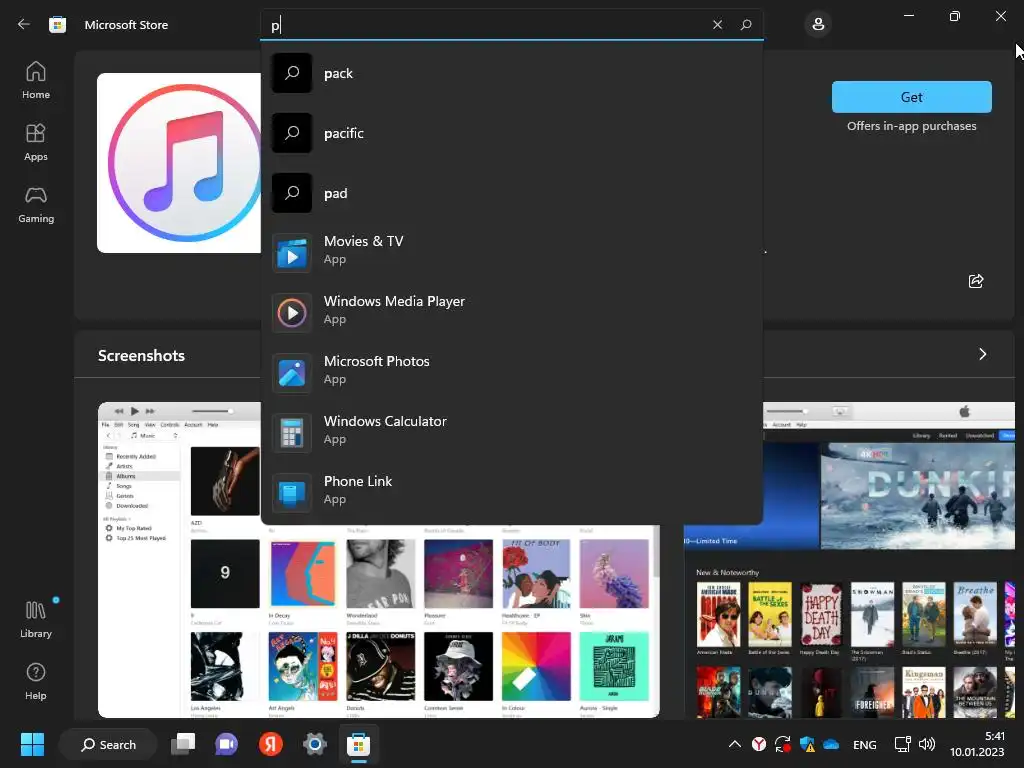Go back with the back arrow
Image resolution: width=1024 pixels, height=768 pixels.
pos(24,25)
